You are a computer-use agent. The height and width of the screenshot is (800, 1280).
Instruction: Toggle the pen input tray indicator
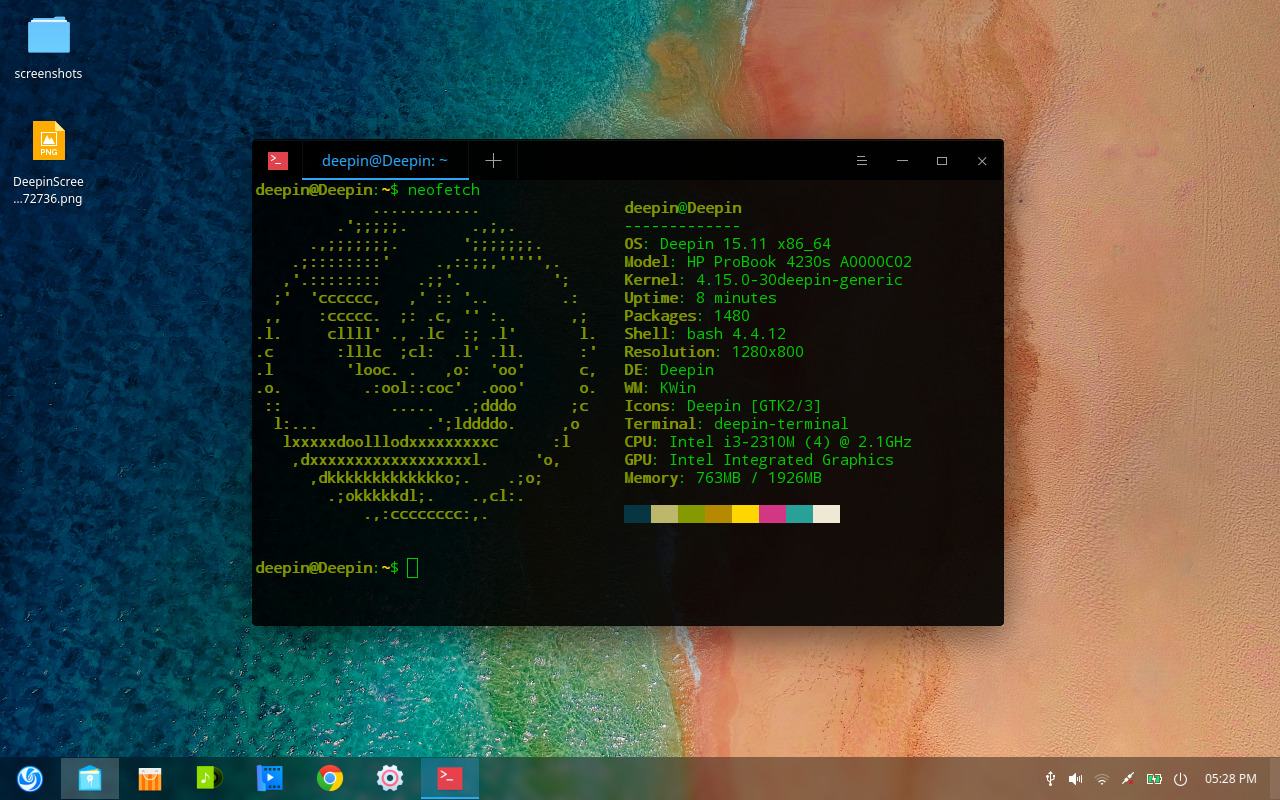tap(1127, 778)
